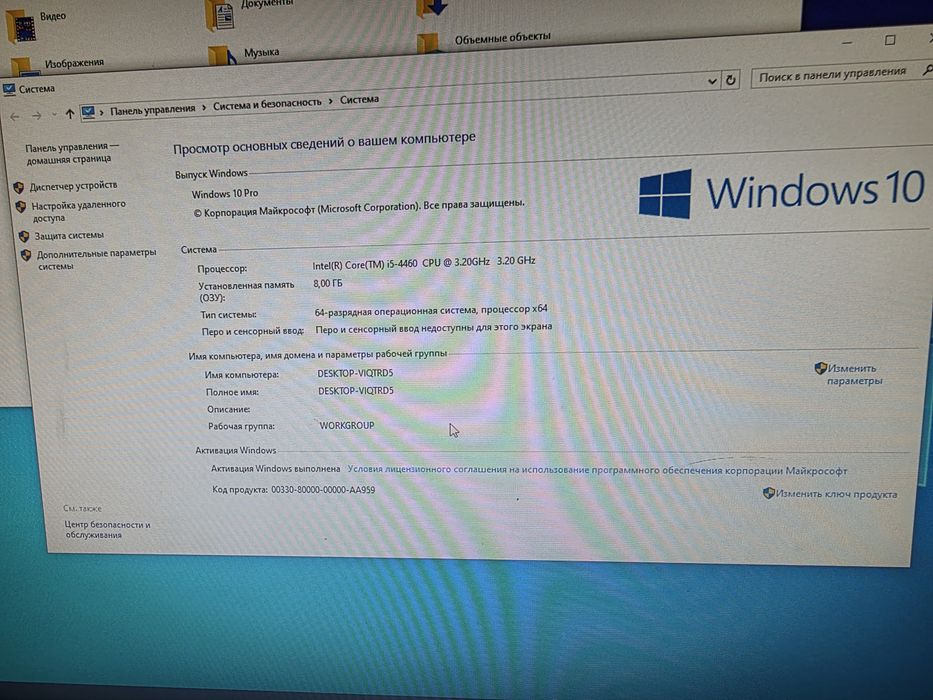Click Изменить ключ продукта
Screen dimensions: 933x700
836,493
